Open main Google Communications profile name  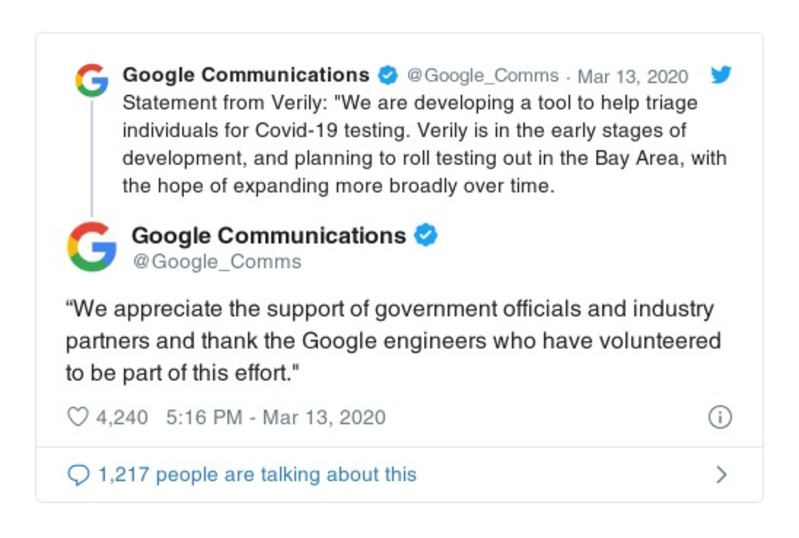point(268,236)
